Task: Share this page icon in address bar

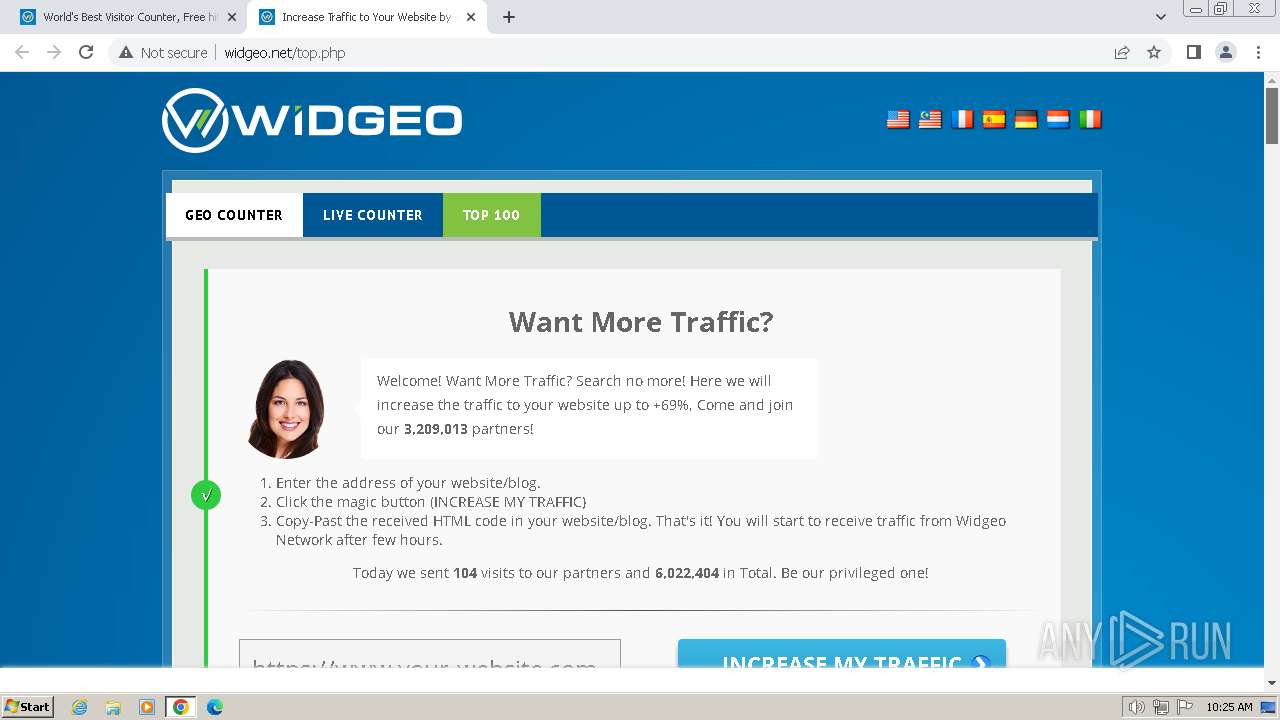Action: 1122,53
